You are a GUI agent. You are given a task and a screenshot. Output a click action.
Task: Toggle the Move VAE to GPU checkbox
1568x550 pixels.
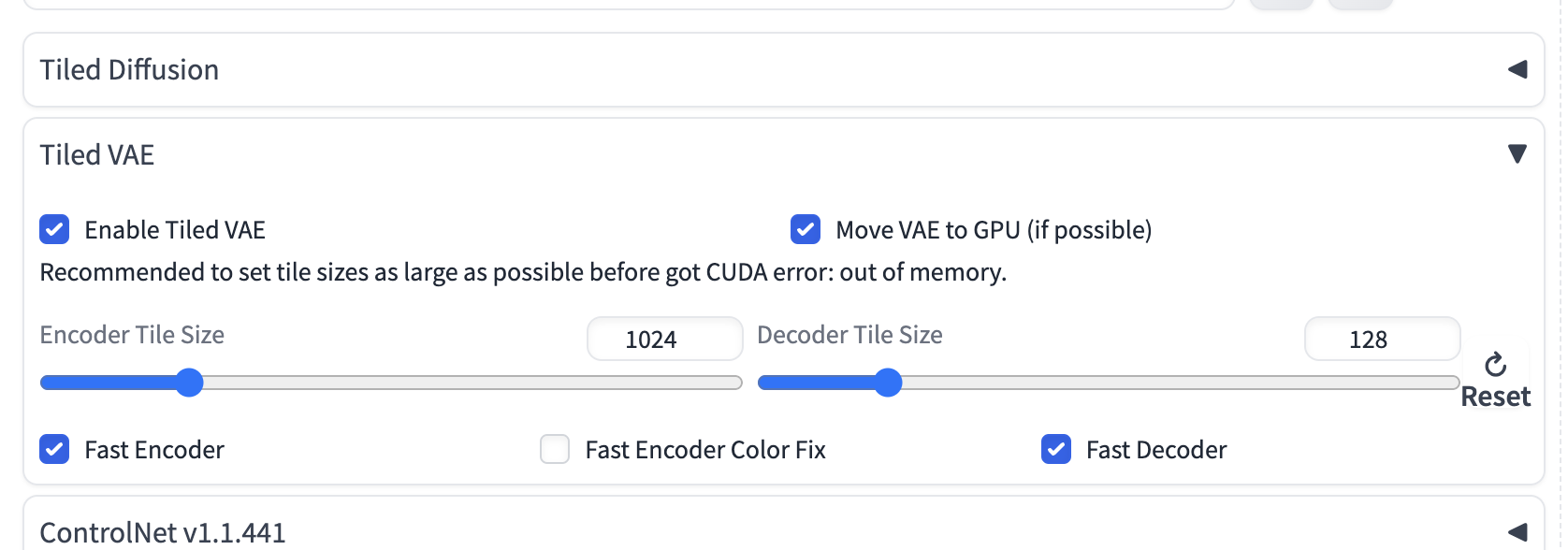click(x=806, y=229)
